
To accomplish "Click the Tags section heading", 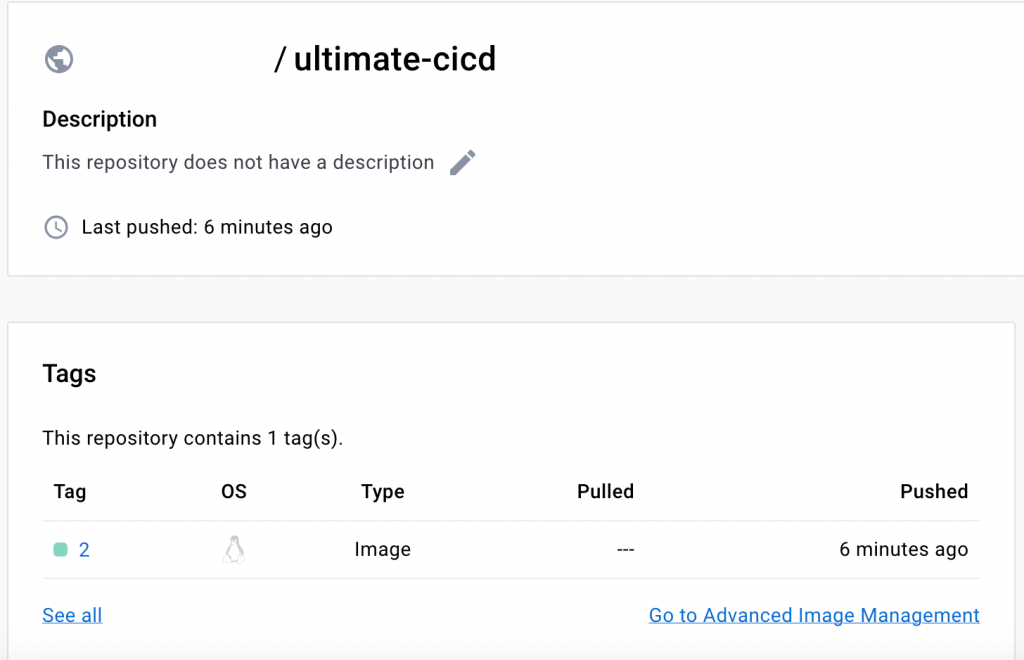I will (x=70, y=374).
